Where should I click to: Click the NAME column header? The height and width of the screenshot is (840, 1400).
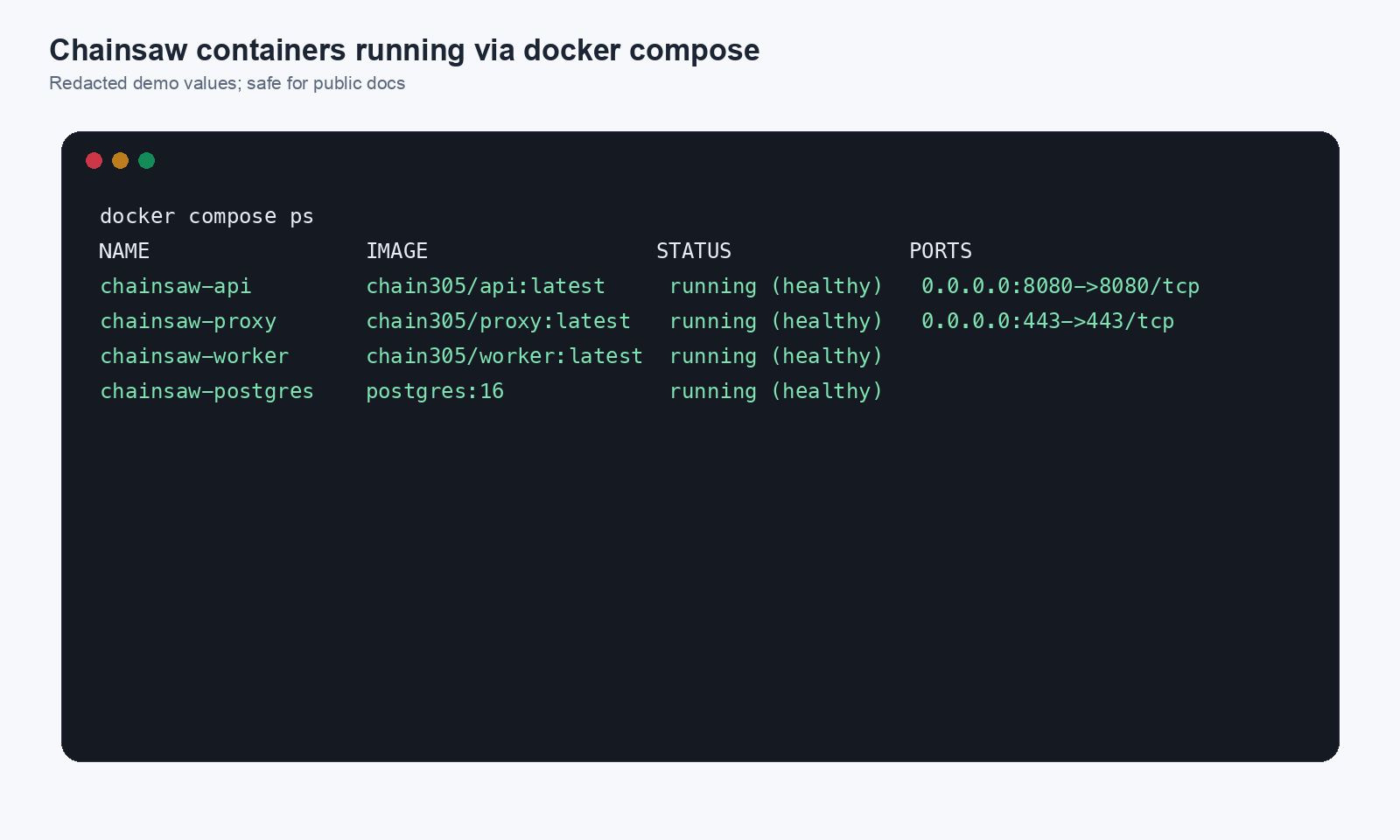click(x=124, y=251)
